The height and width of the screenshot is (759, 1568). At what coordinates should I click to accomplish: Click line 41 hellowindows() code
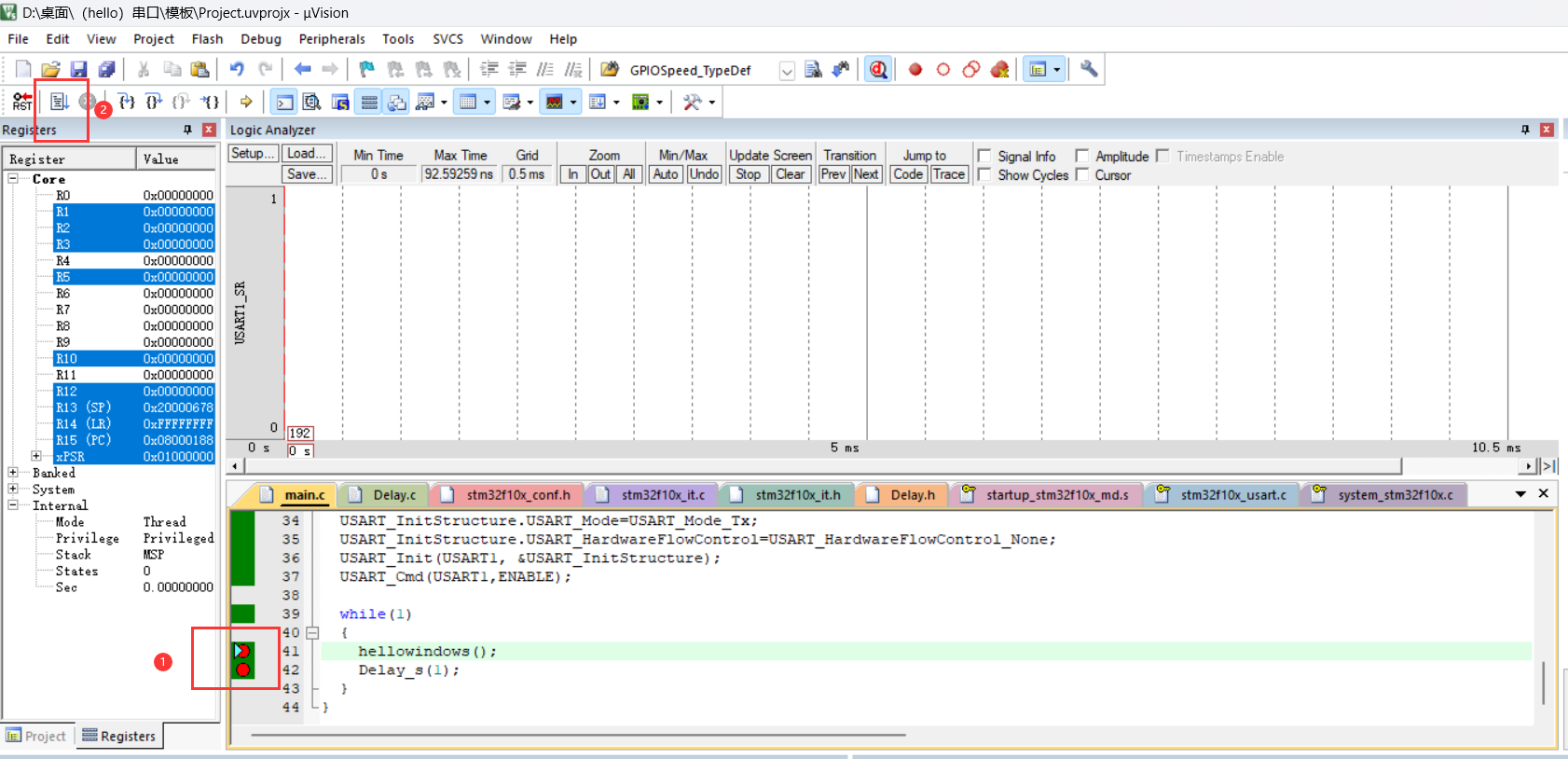[427, 651]
